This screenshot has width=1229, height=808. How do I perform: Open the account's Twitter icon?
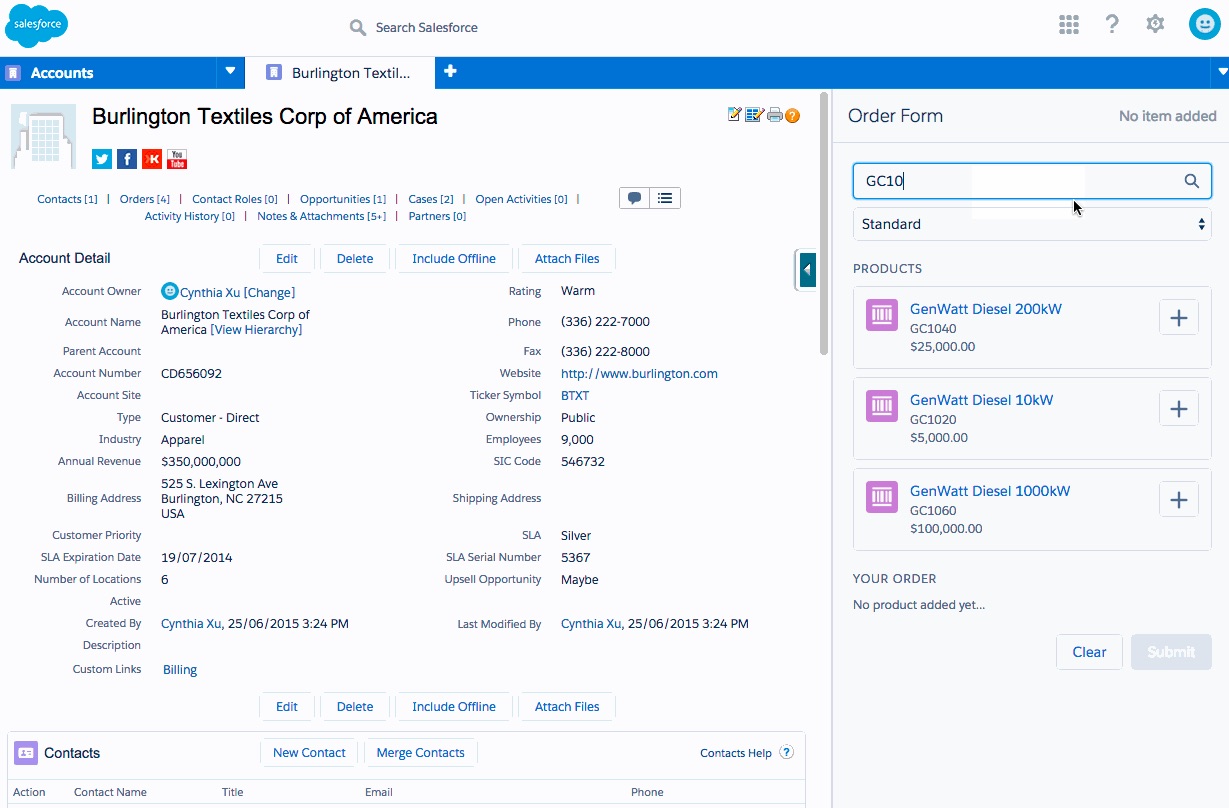[101, 159]
